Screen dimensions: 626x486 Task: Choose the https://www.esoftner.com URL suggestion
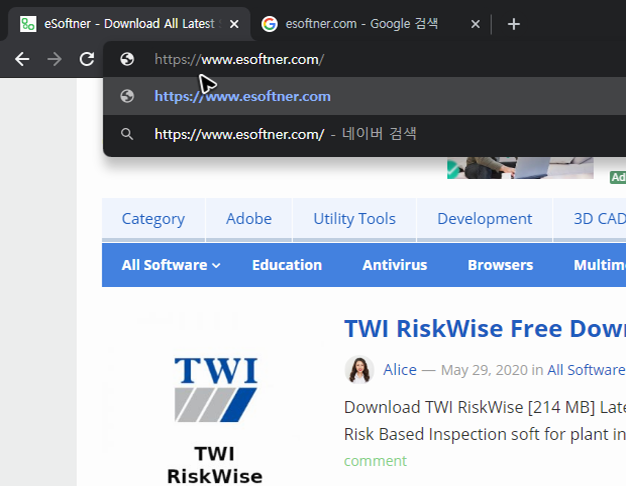[365, 96]
